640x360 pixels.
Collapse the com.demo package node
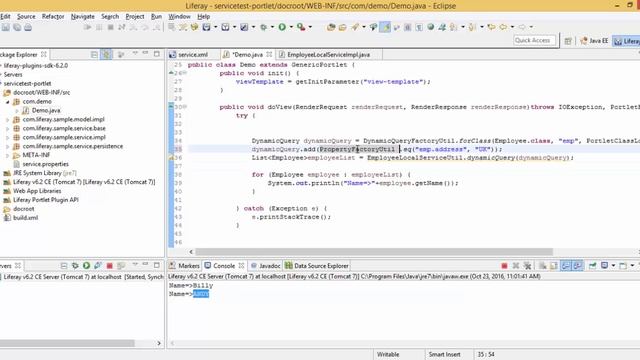7,102
